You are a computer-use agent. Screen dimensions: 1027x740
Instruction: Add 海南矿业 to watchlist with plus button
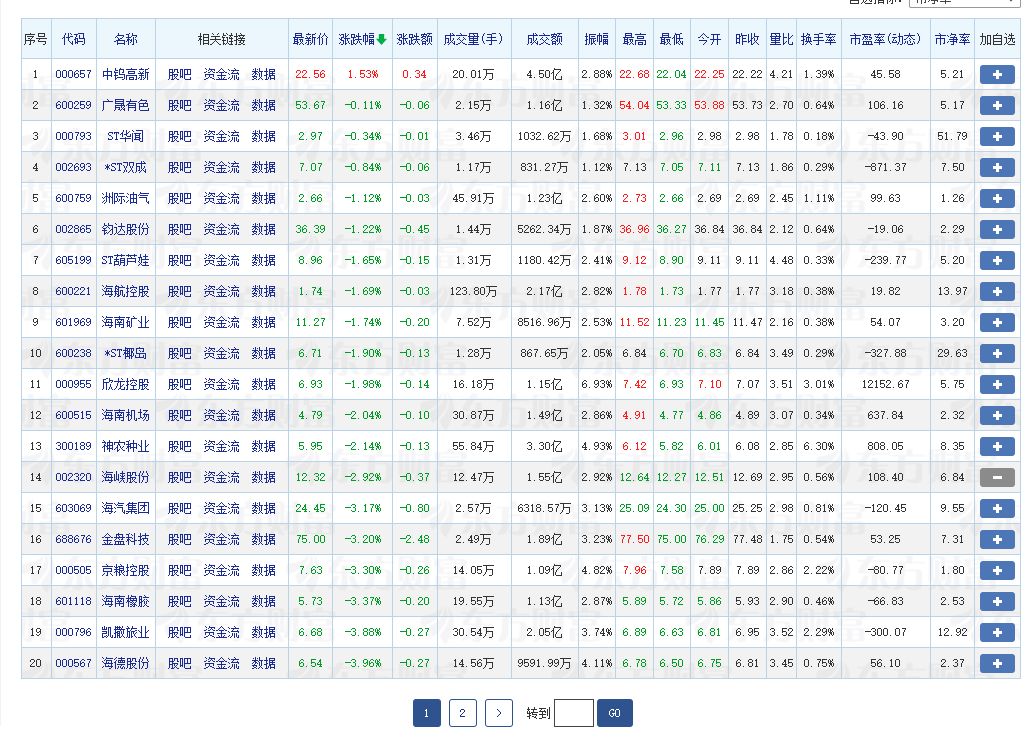coord(997,323)
